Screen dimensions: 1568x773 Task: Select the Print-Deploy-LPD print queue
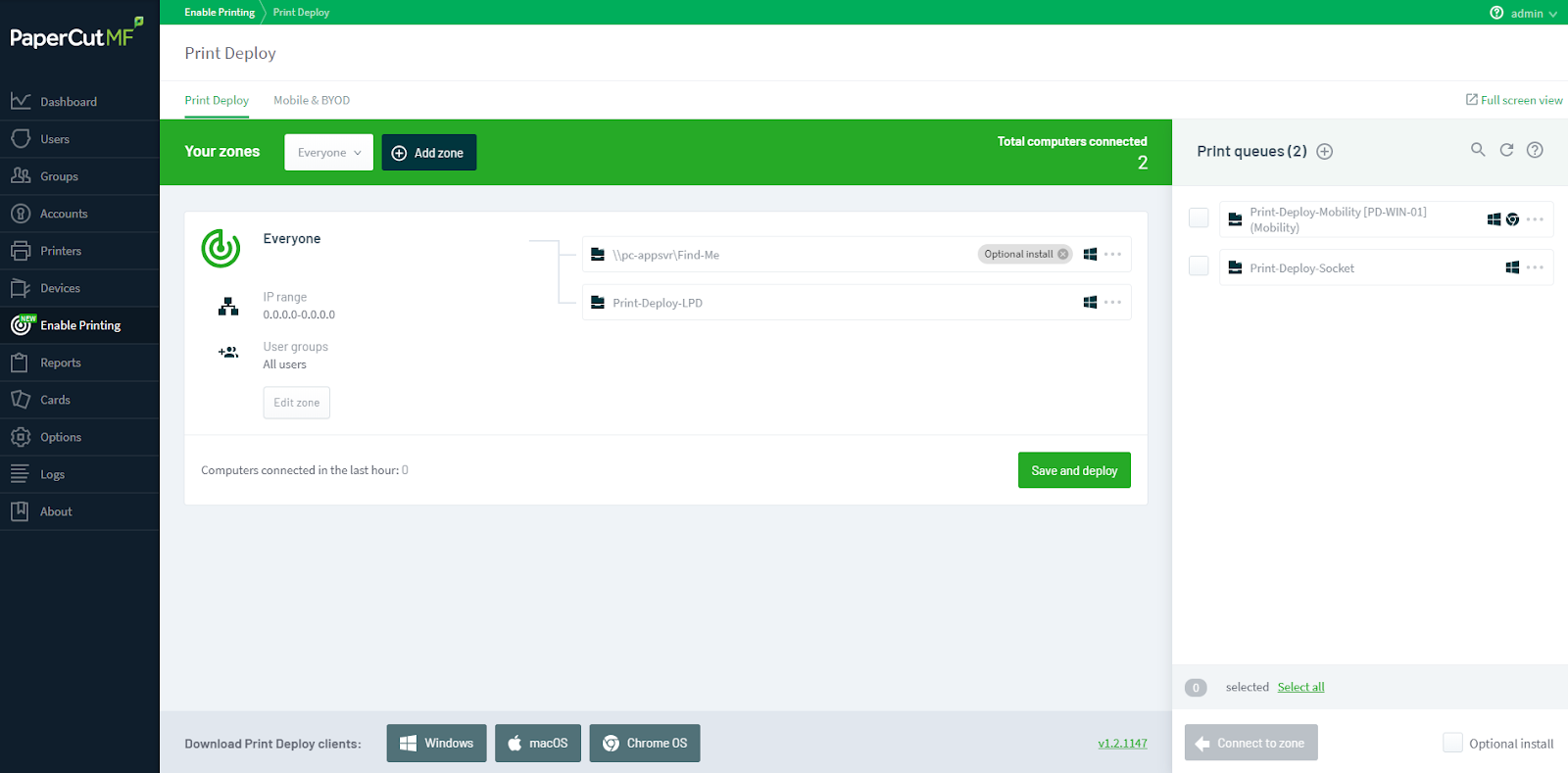pos(857,302)
